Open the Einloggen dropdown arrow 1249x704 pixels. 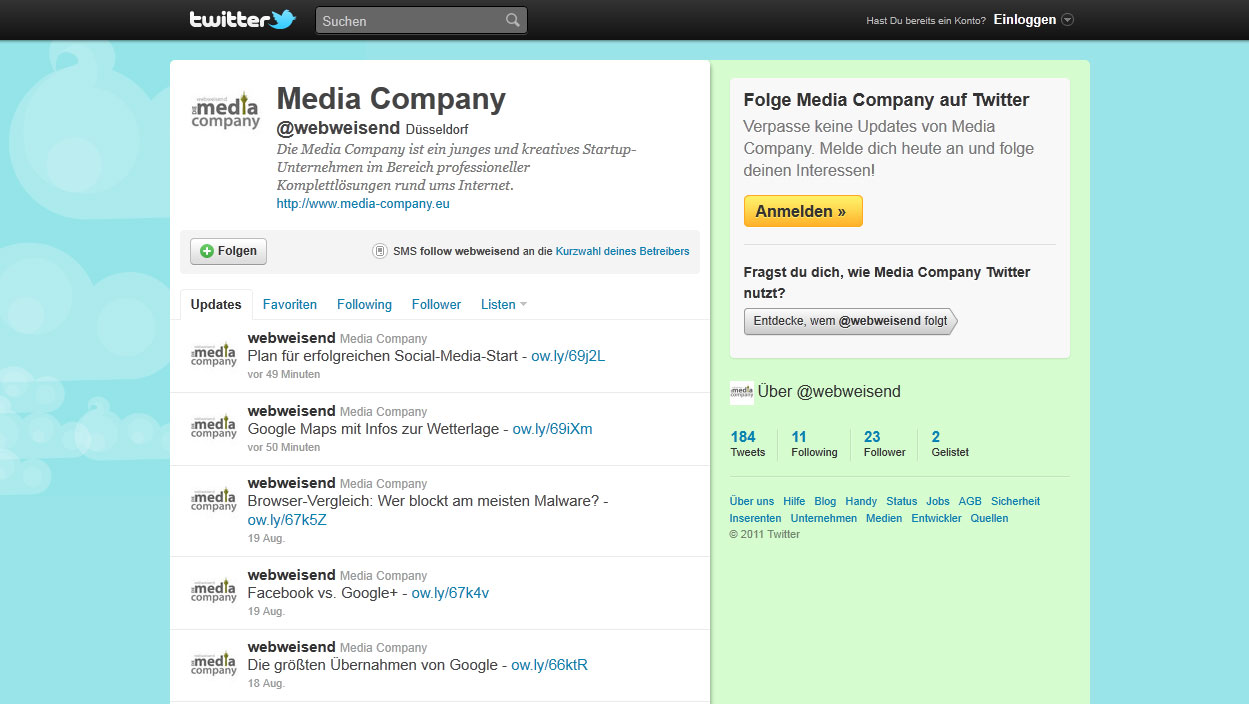(1067, 20)
